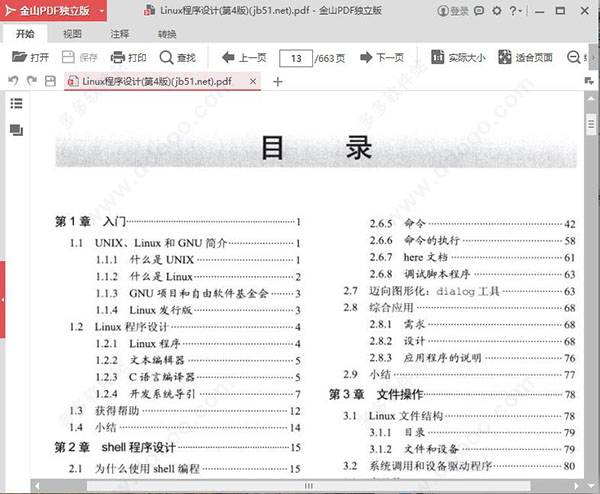
Task: Click the horizontal scrollbar thumb
Action: [x=308, y=486]
